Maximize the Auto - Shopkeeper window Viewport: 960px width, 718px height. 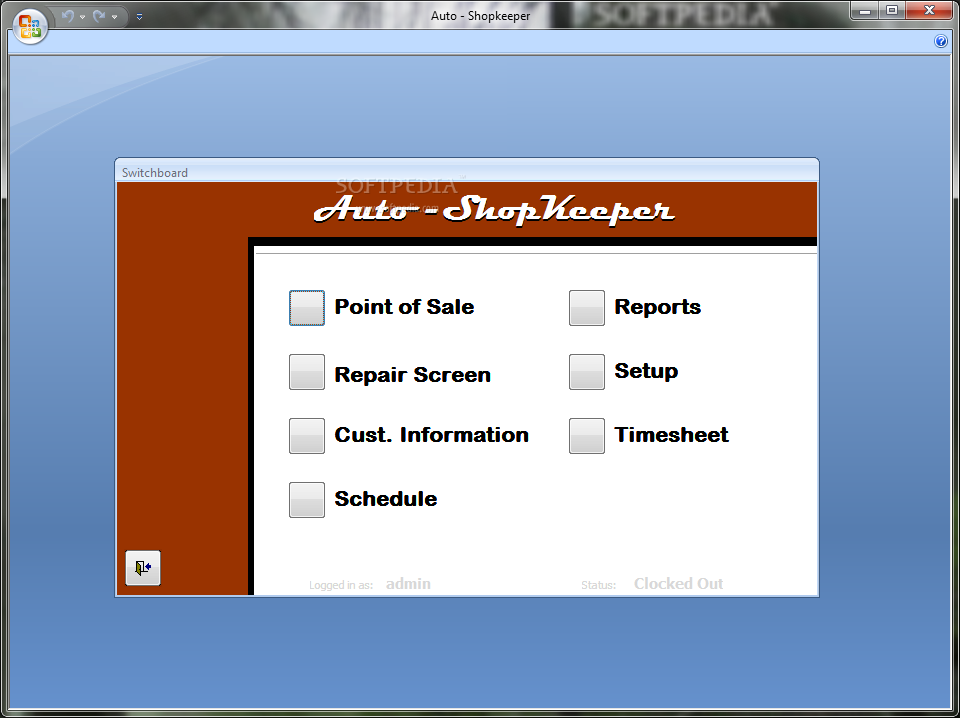coord(892,10)
